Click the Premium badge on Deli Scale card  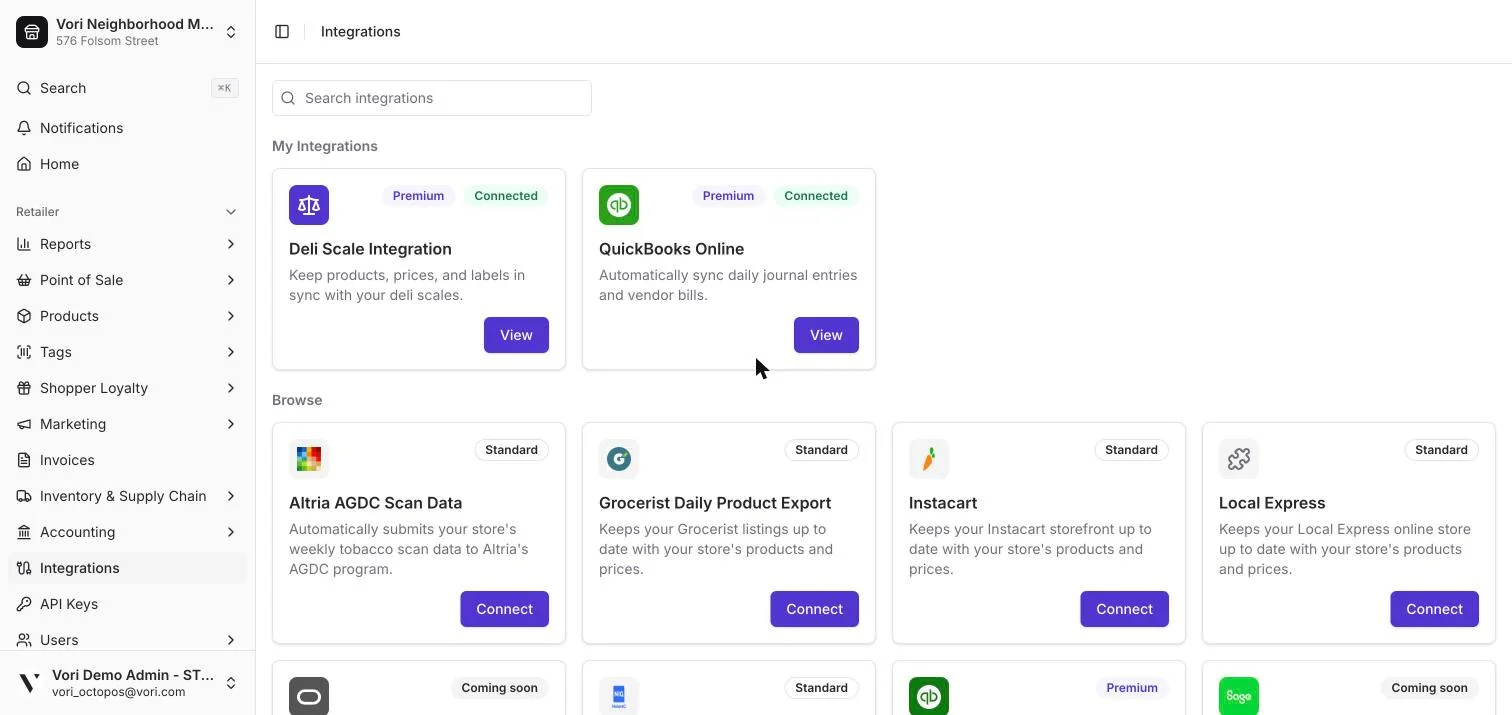tap(418, 196)
